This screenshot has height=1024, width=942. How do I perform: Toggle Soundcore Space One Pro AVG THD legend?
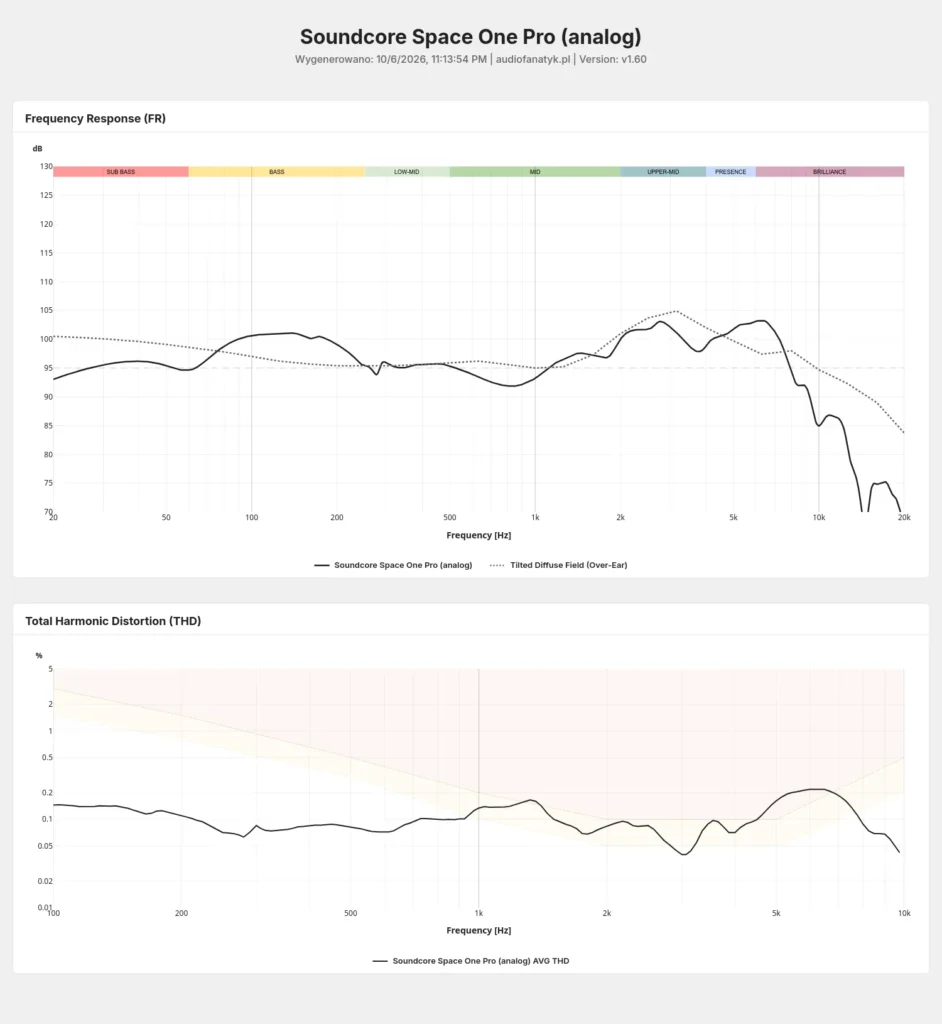471,961
